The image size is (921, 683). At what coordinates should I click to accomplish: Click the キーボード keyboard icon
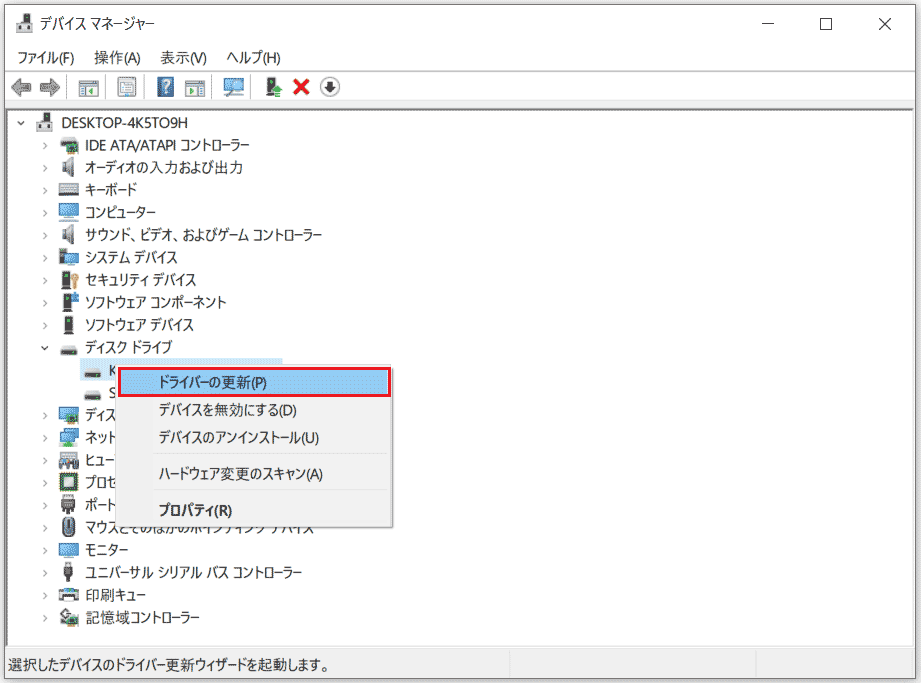69,190
